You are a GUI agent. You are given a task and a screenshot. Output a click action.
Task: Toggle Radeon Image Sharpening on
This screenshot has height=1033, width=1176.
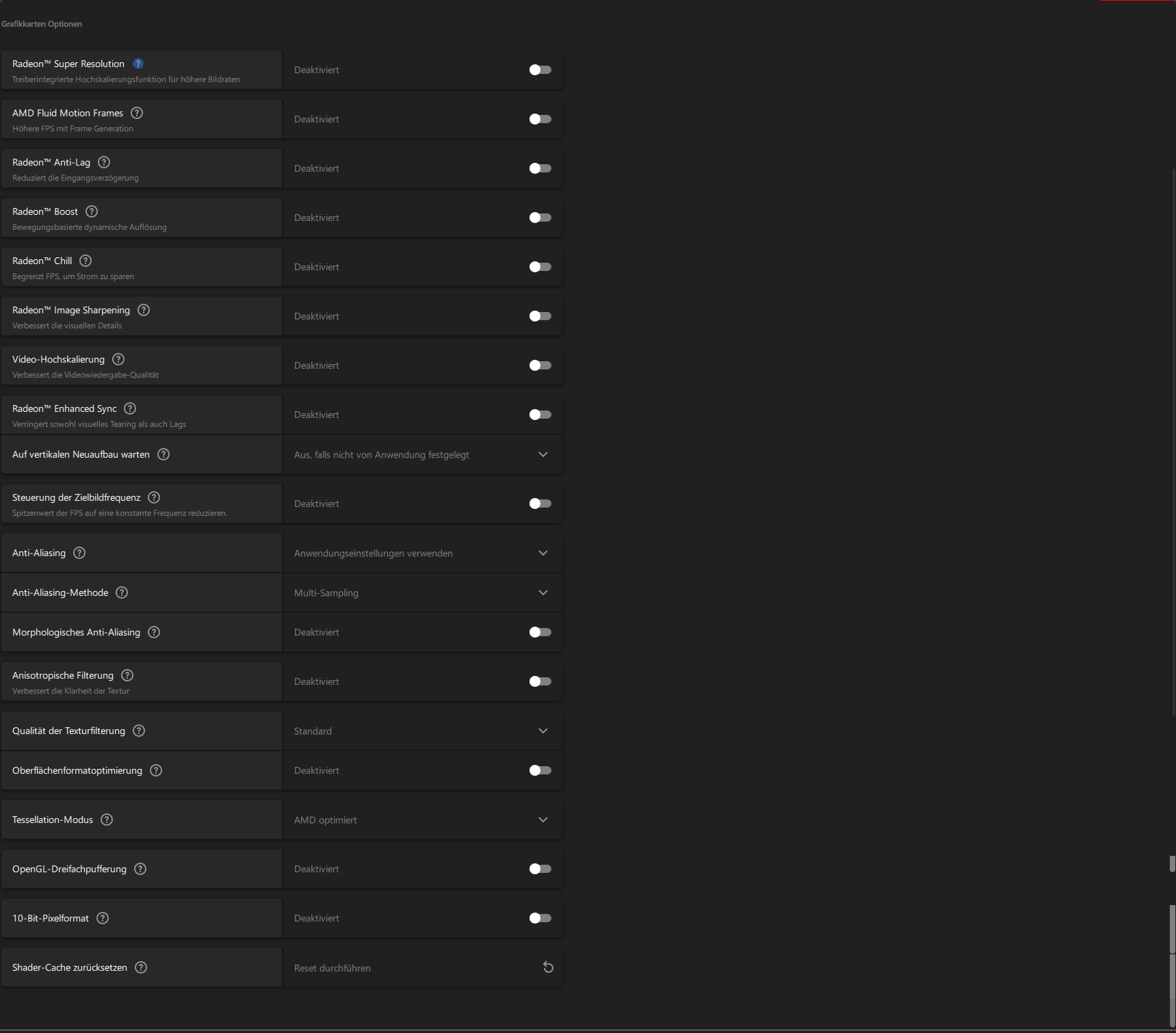[x=540, y=316]
